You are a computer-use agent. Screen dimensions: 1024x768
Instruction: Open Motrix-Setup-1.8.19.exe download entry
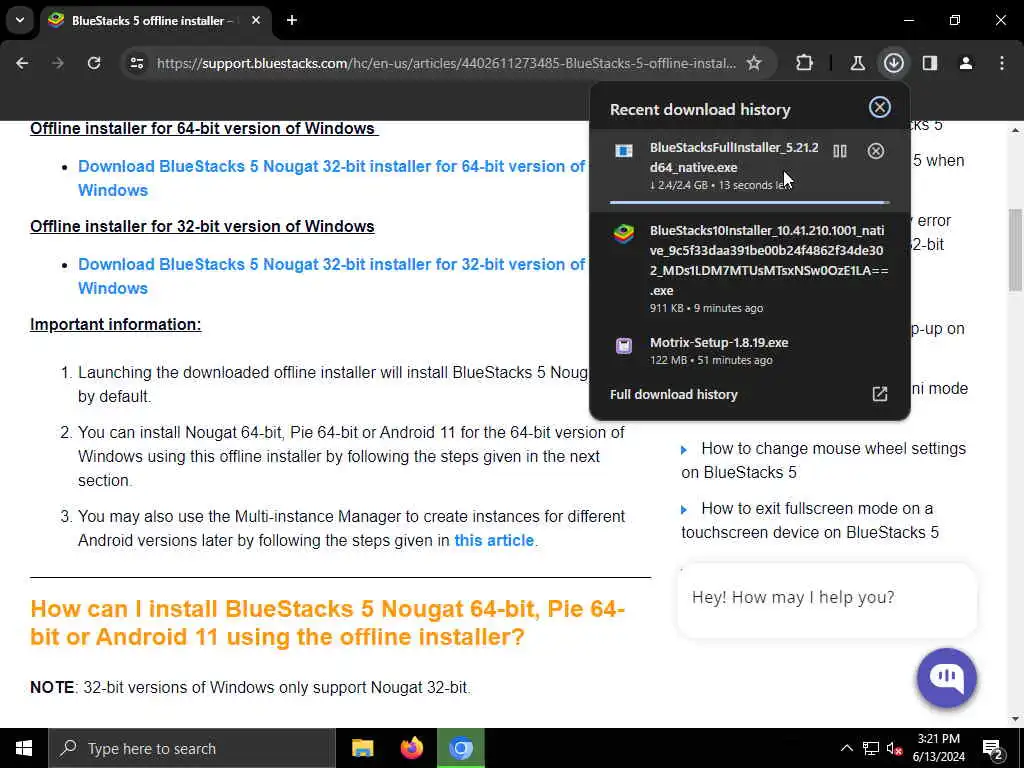pos(750,351)
